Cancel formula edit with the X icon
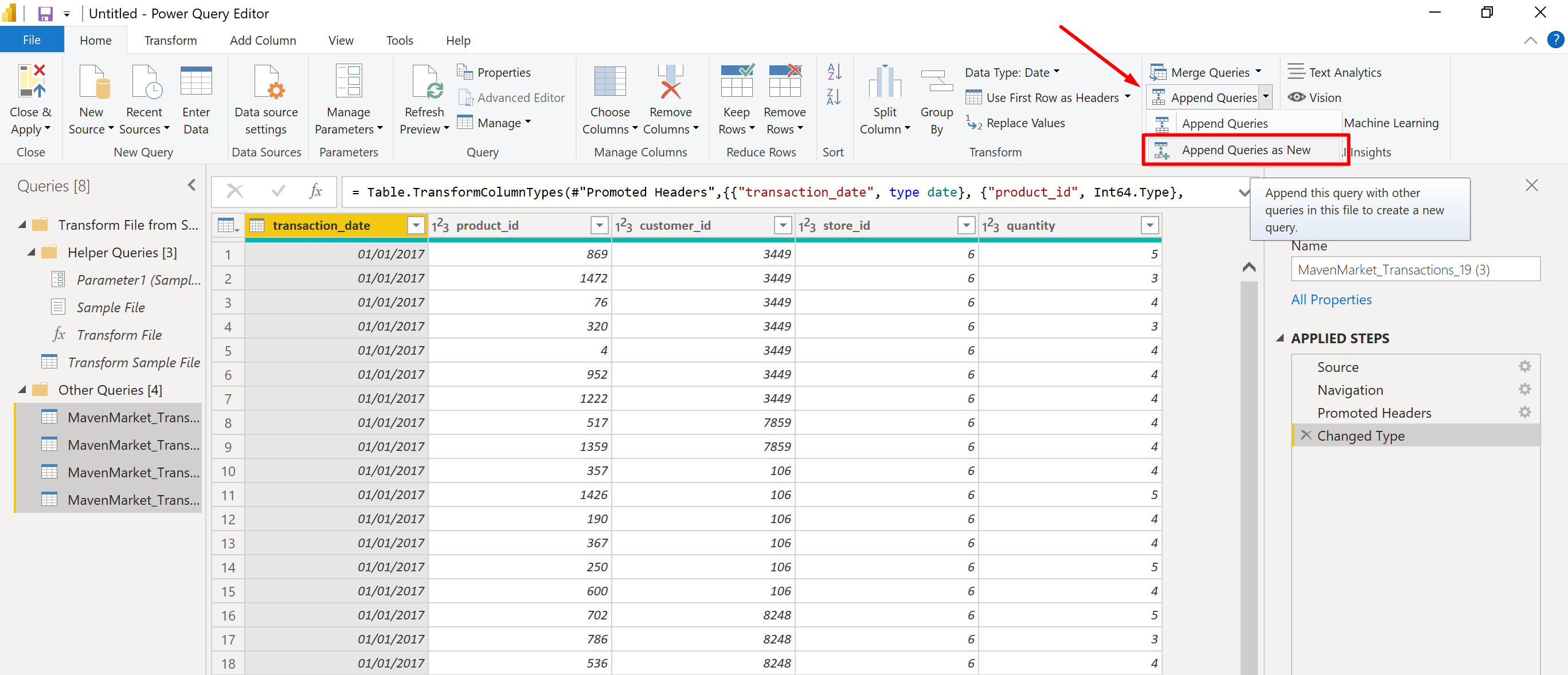This screenshot has height=675, width=1568. (x=234, y=191)
